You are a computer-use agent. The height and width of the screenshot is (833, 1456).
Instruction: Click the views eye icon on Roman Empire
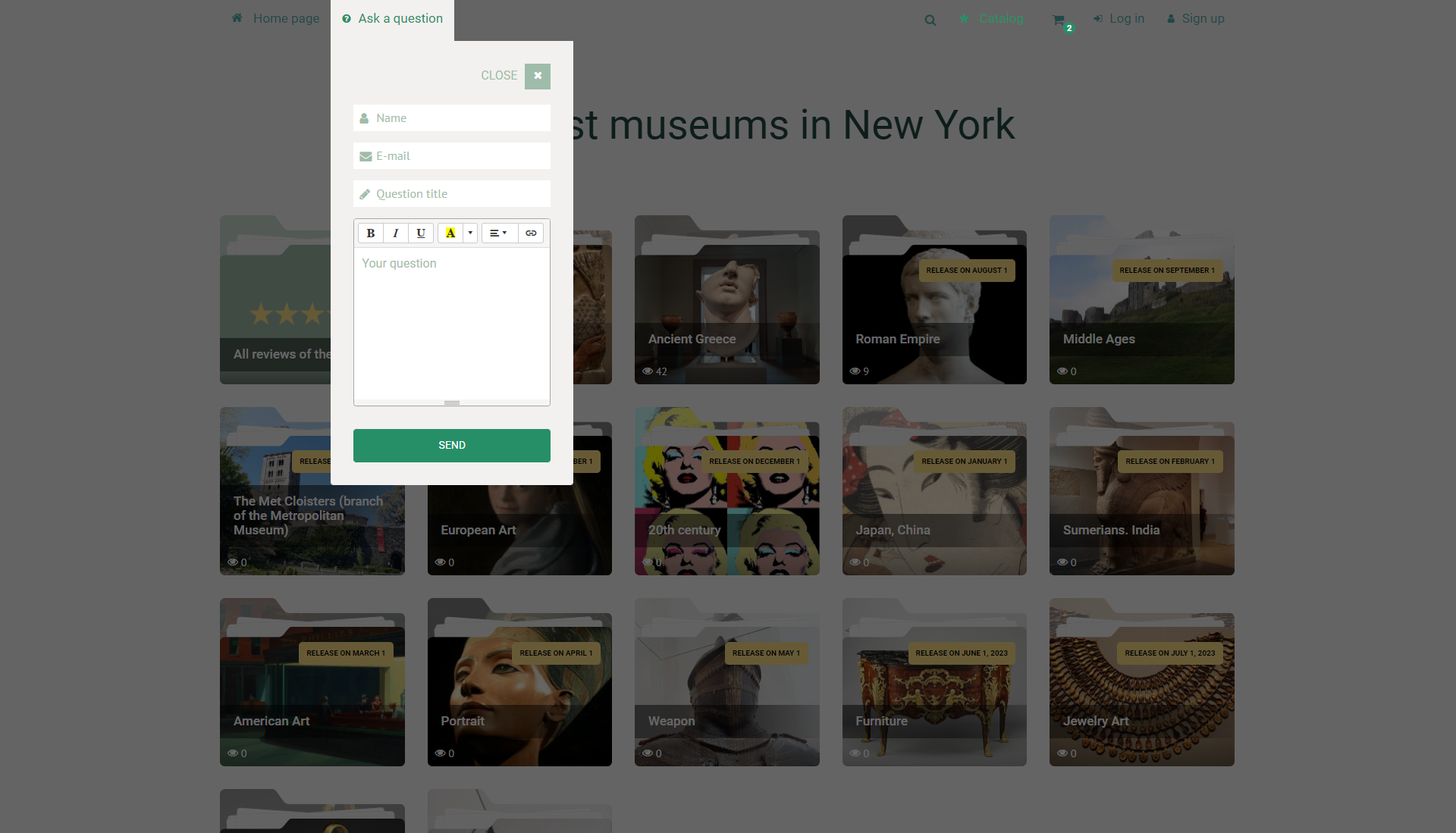855,371
